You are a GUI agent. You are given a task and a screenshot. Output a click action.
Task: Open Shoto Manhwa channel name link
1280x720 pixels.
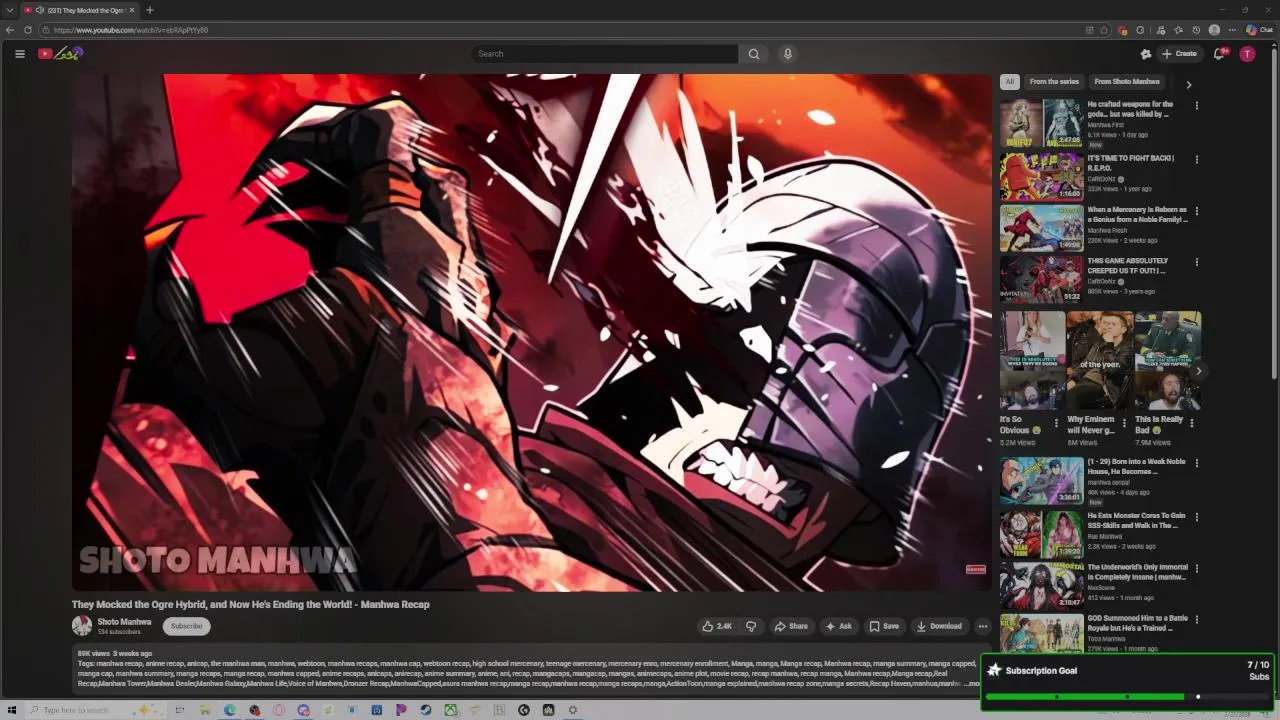tap(124, 622)
